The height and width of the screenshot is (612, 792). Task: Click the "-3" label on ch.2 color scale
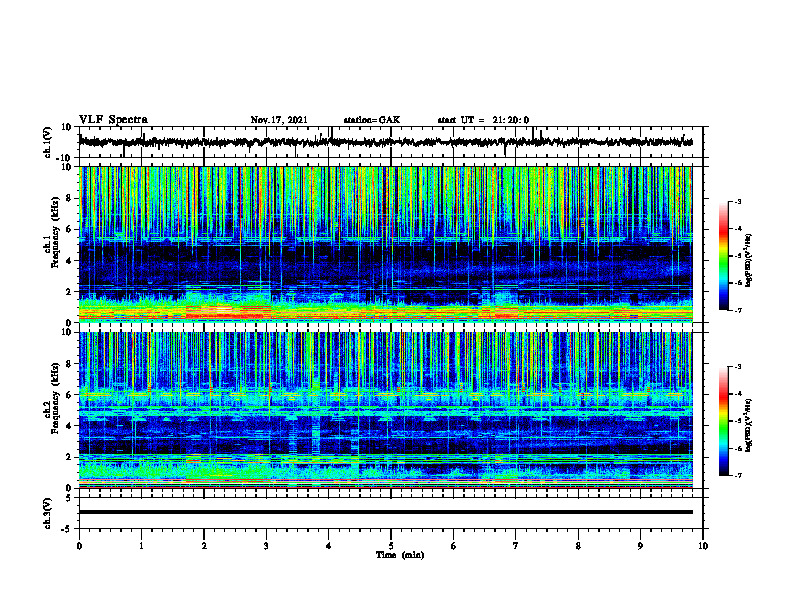tap(737, 367)
